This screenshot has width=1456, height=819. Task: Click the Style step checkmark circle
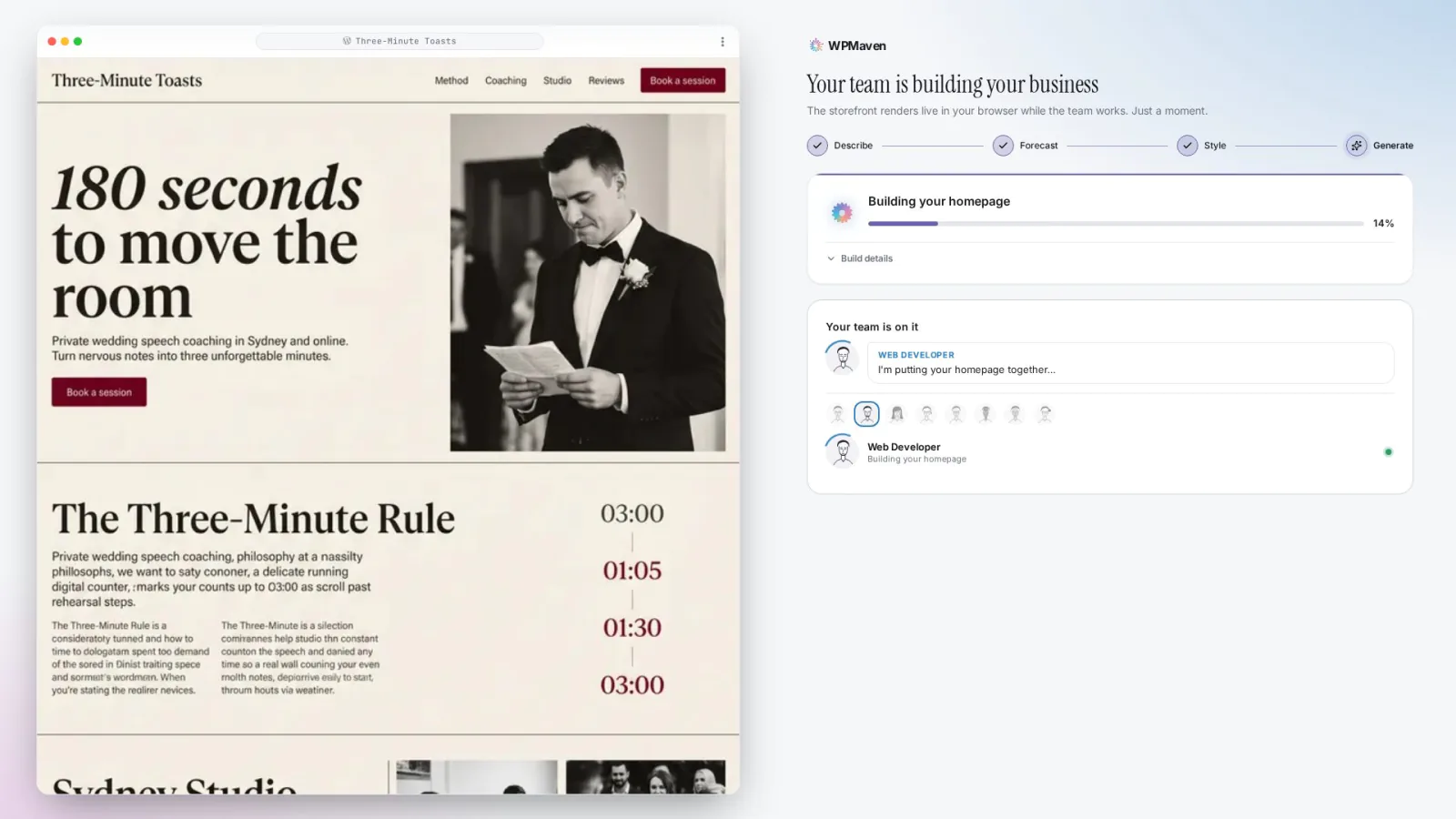pyautogui.click(x=1187, y=146)
